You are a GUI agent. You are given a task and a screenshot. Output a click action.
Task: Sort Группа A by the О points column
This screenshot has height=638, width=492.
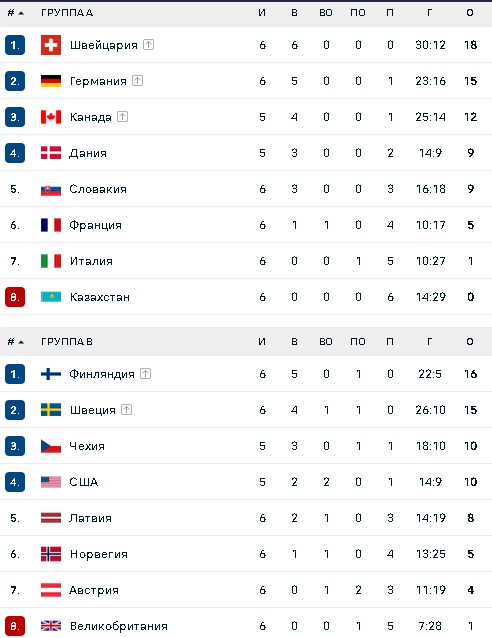tap(470, 13)
